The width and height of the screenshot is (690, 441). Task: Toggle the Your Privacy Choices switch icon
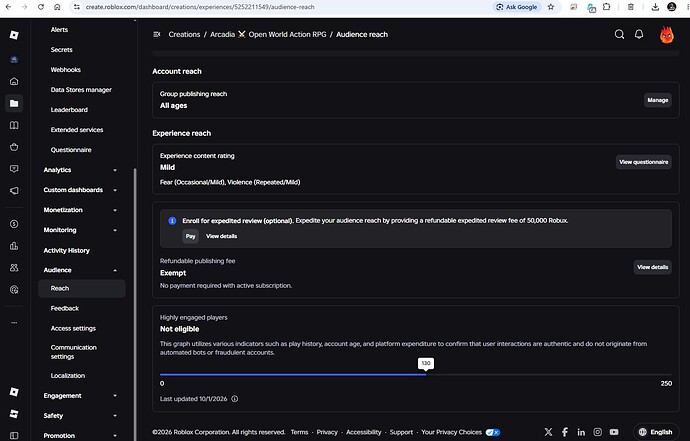[x=492, y=432]
